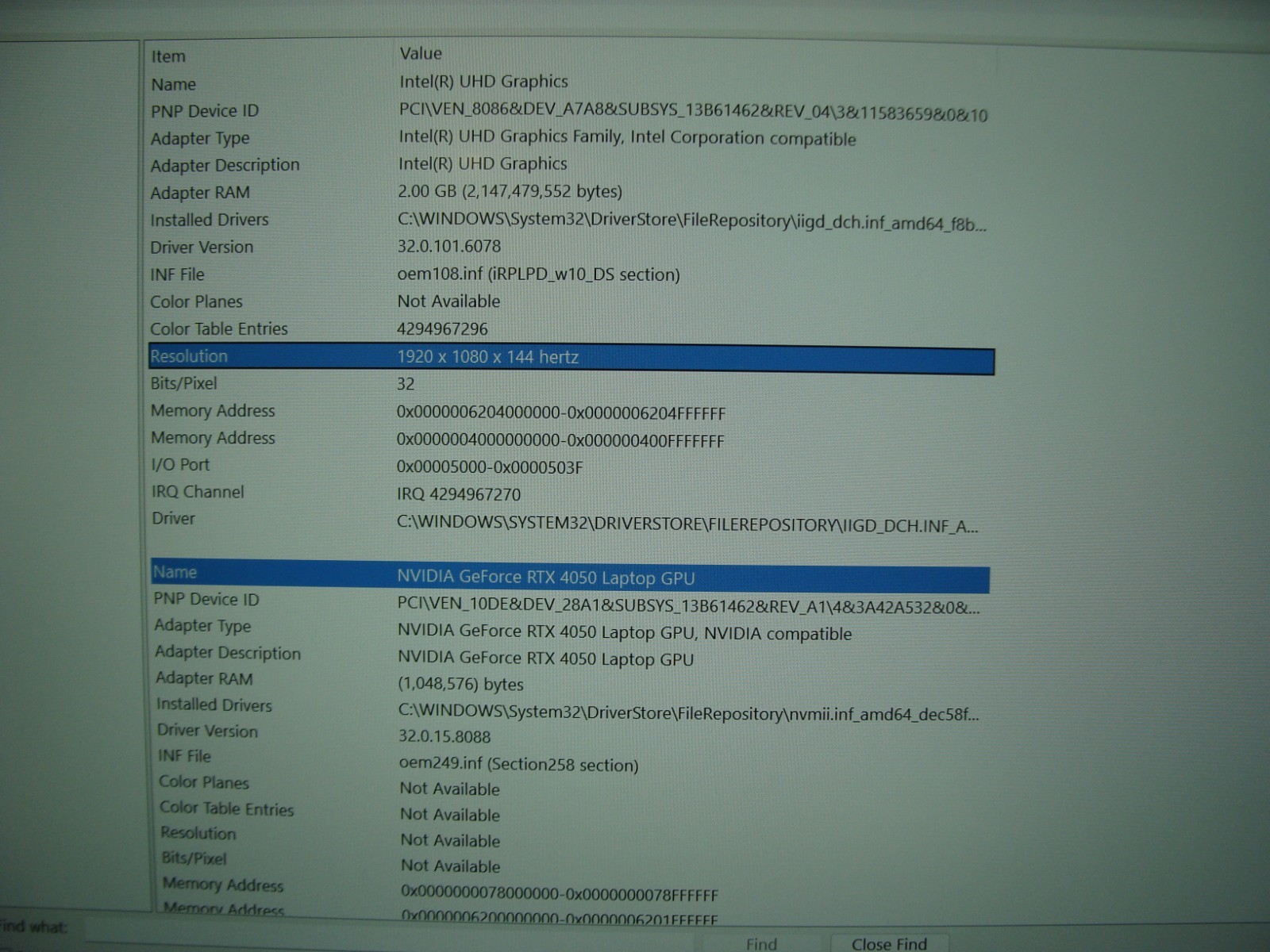Select the NVIDIA GeForce RTX 4050 Name row
The width and height of the screenshot is (1270, 952).
coord(570,575)
